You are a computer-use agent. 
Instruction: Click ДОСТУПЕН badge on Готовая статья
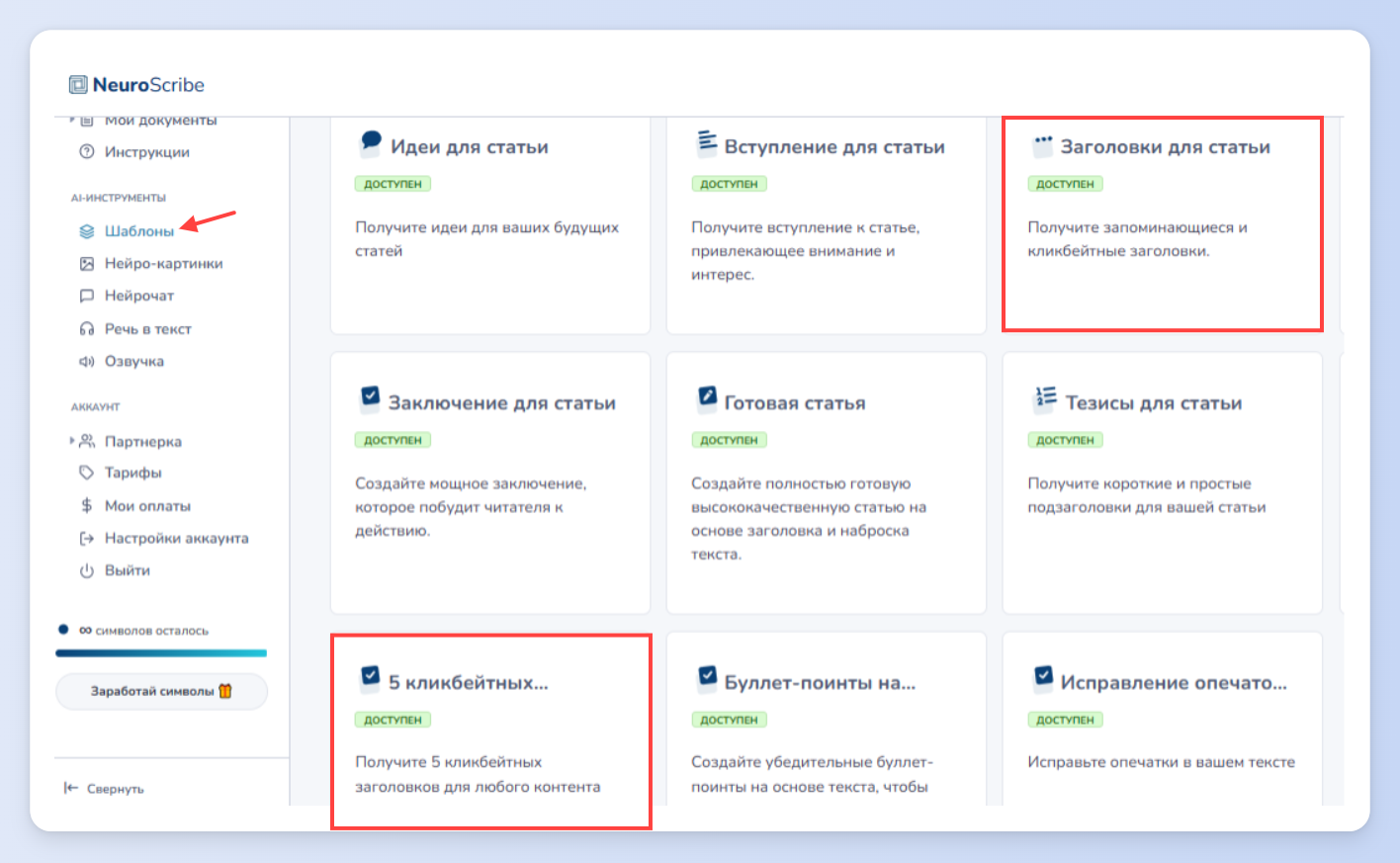[x=729, y=440]
